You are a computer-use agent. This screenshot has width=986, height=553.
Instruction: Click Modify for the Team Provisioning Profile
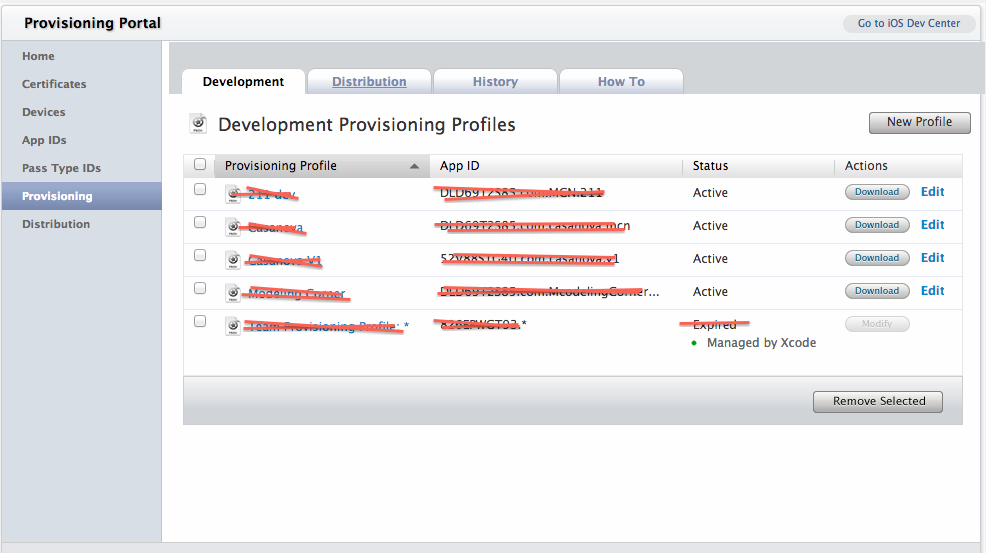pos(877,324)
